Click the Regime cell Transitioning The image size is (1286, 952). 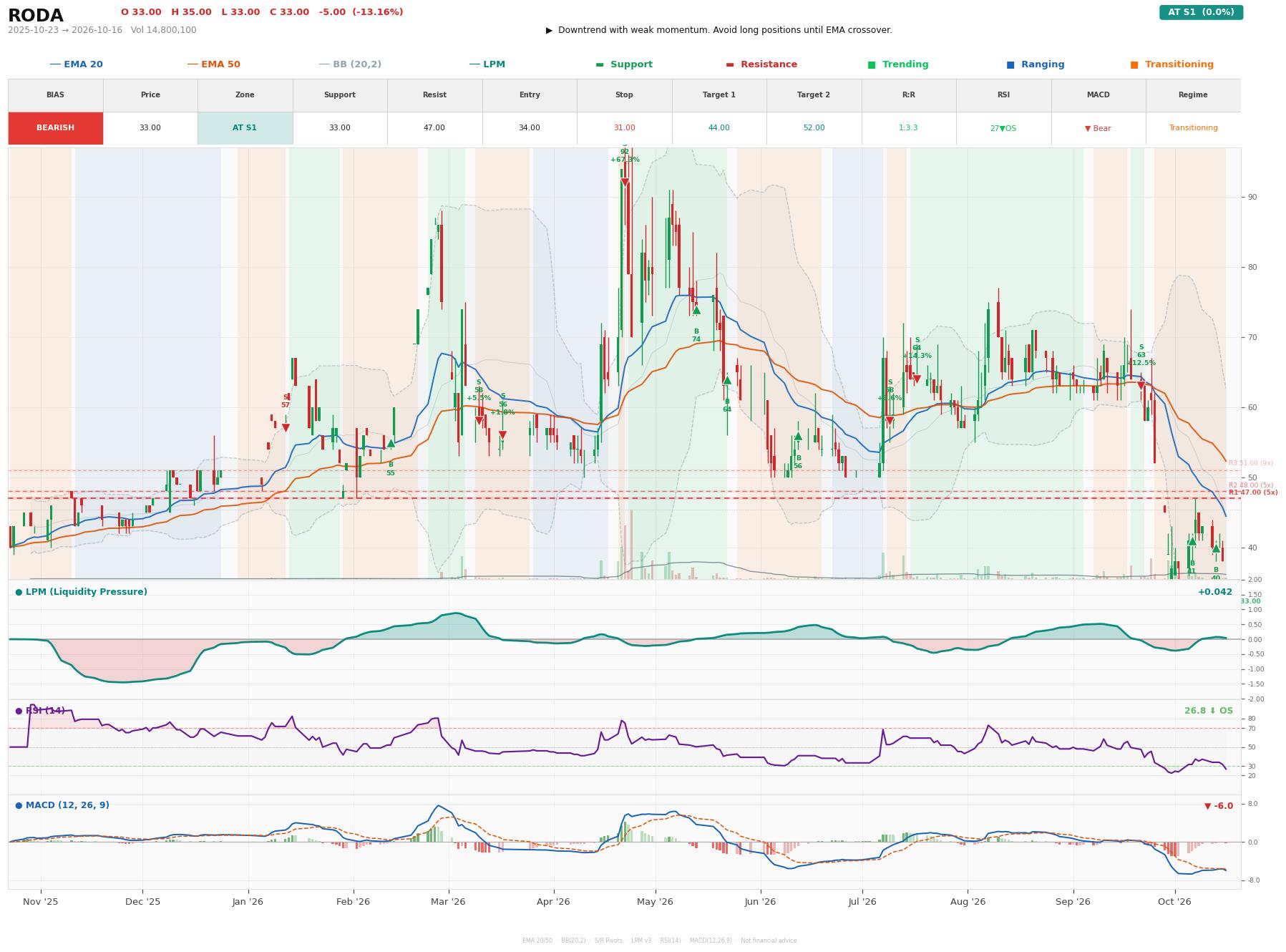[1193, 128]
